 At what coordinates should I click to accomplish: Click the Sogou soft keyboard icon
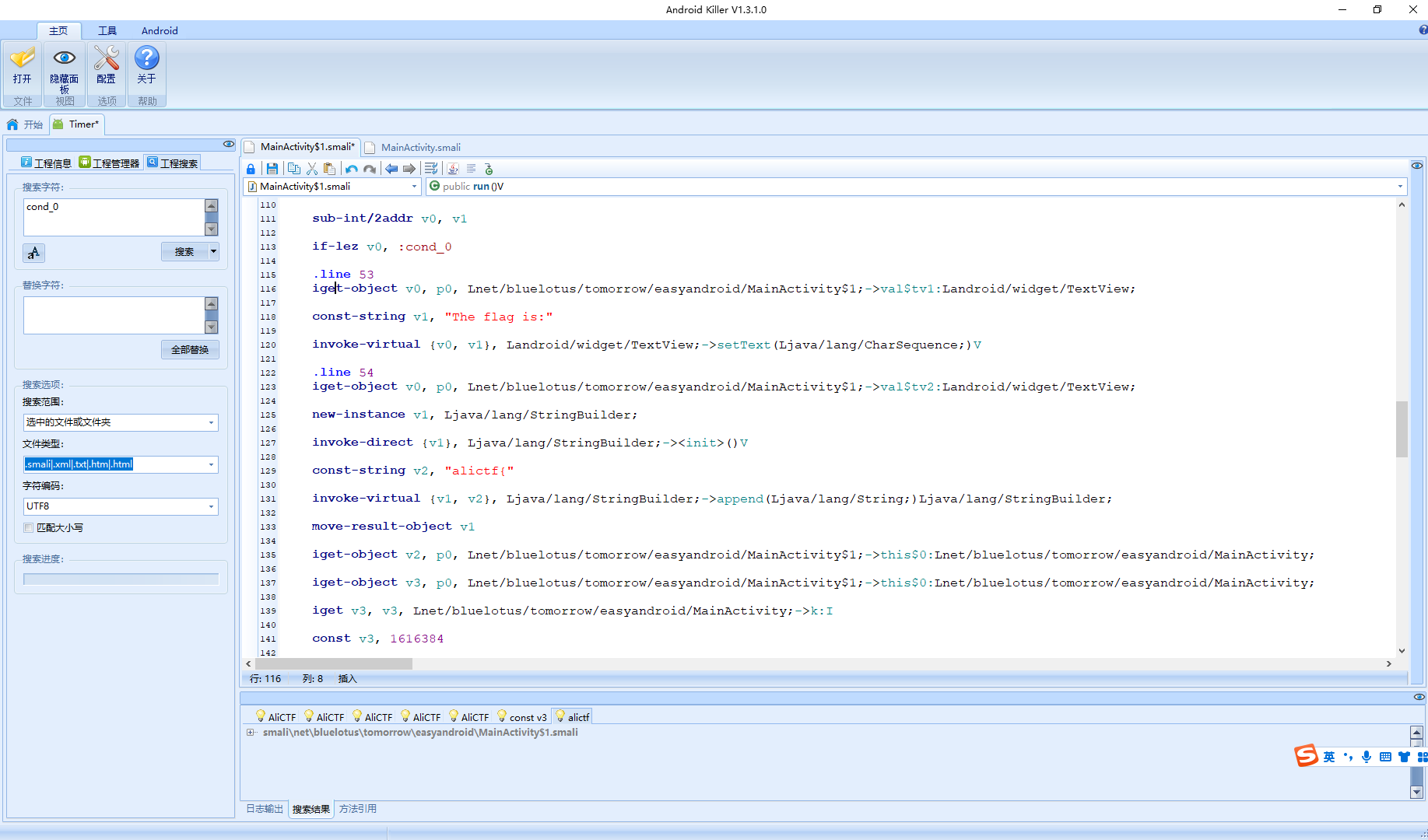1385,757
